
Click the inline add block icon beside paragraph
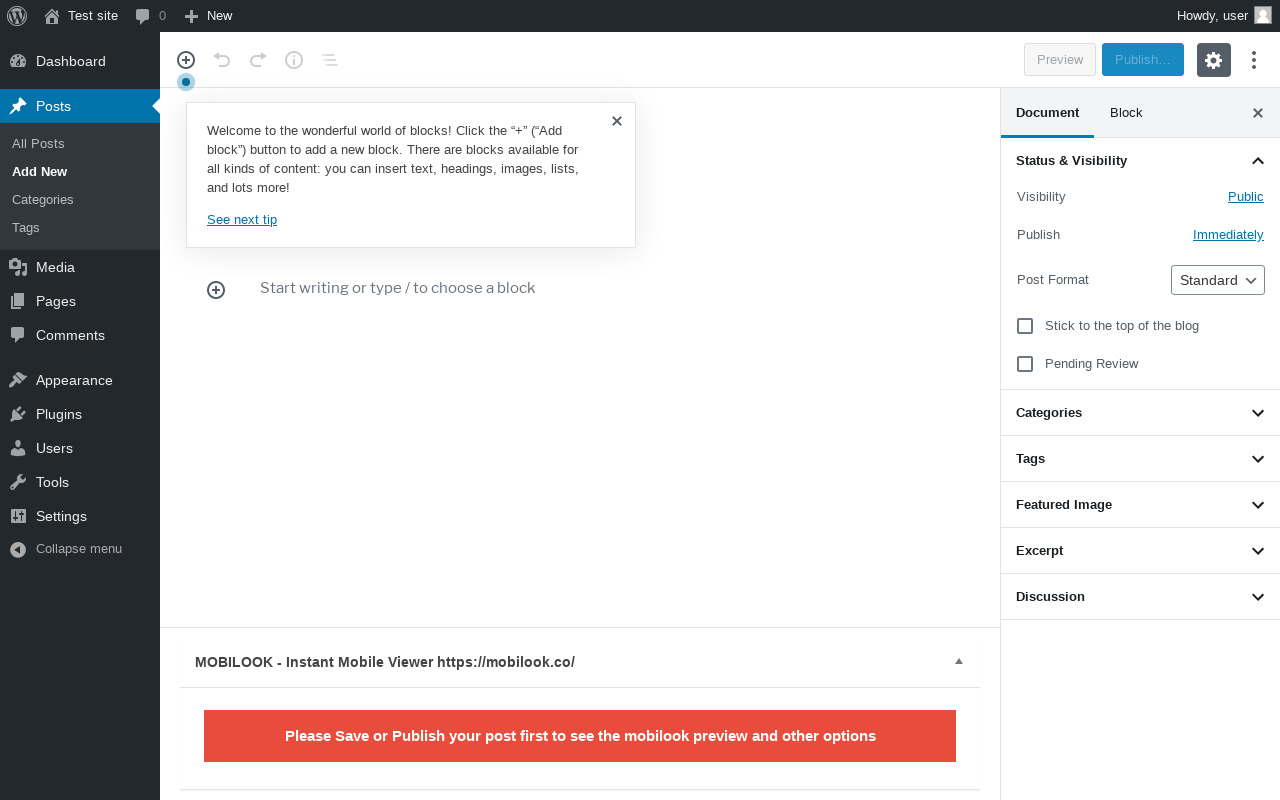(216, 290)
